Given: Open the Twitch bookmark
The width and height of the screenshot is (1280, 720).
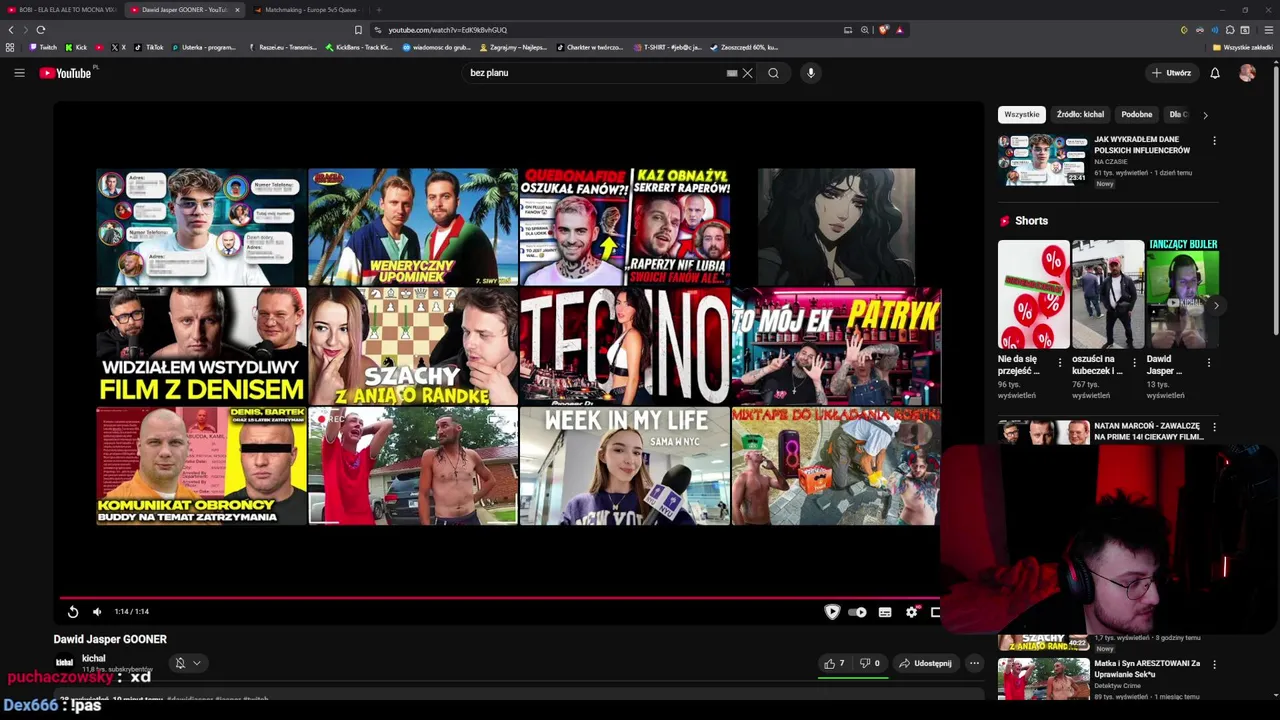Looking at the screenshot, I should (43, 47).
